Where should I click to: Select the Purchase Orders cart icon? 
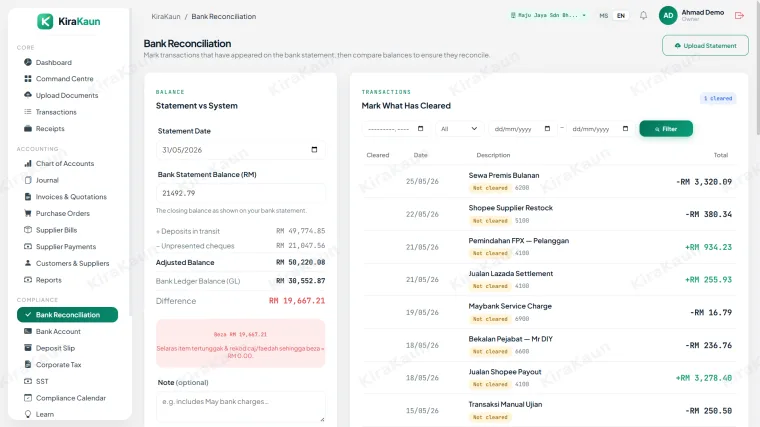28,213
